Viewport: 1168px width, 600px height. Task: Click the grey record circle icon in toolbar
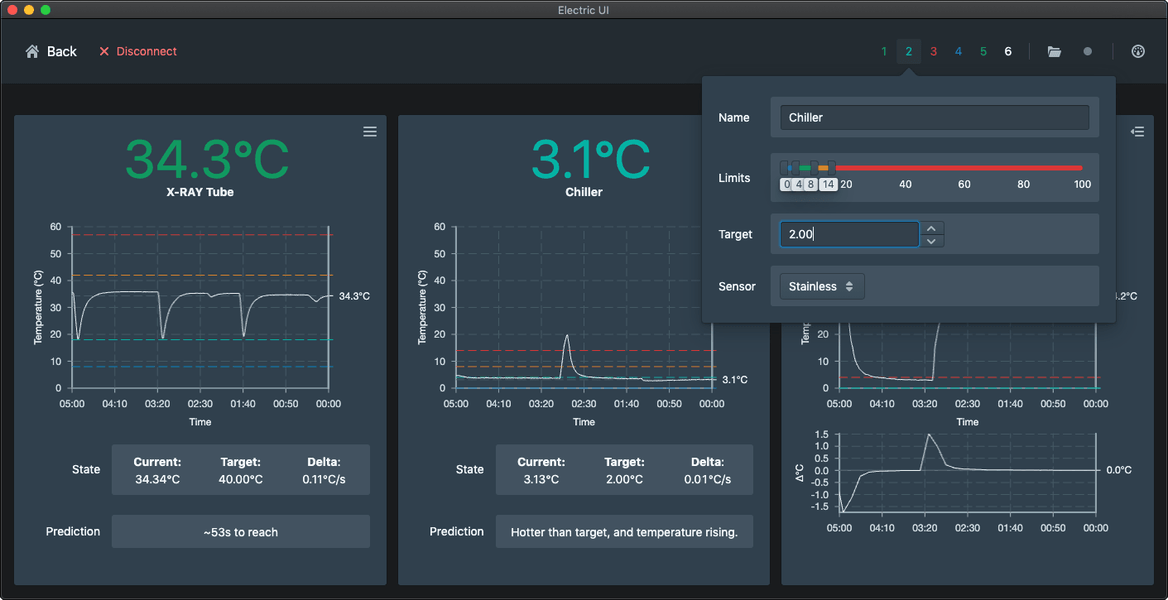point(1088,51)
